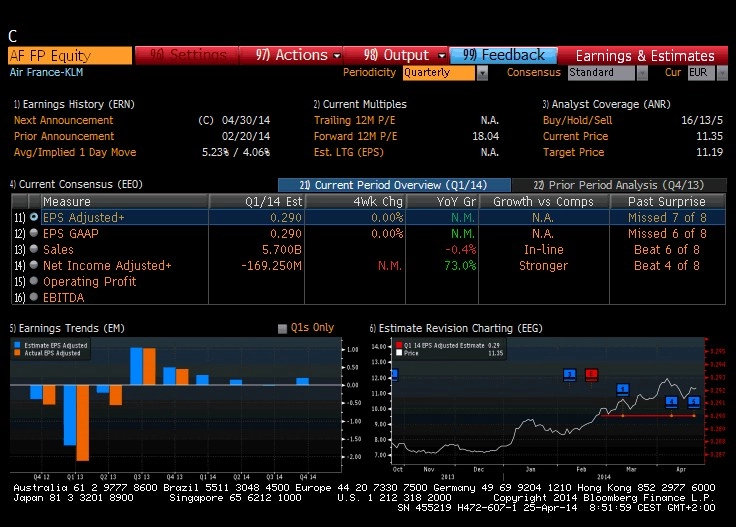
Task: Open 2) Current Multiples section
Action: [360, 104]
